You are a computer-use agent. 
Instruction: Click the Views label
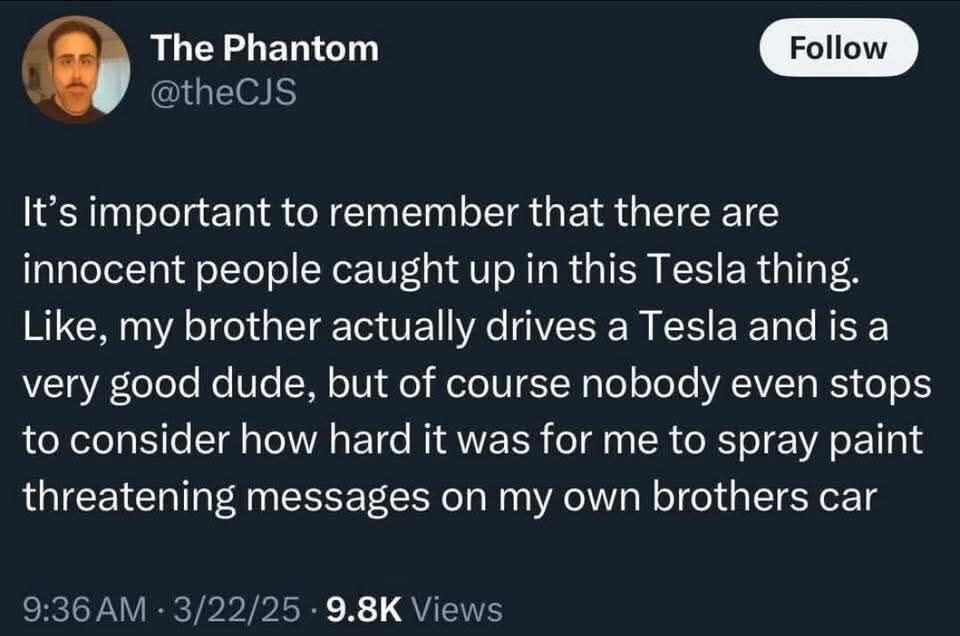457,606
